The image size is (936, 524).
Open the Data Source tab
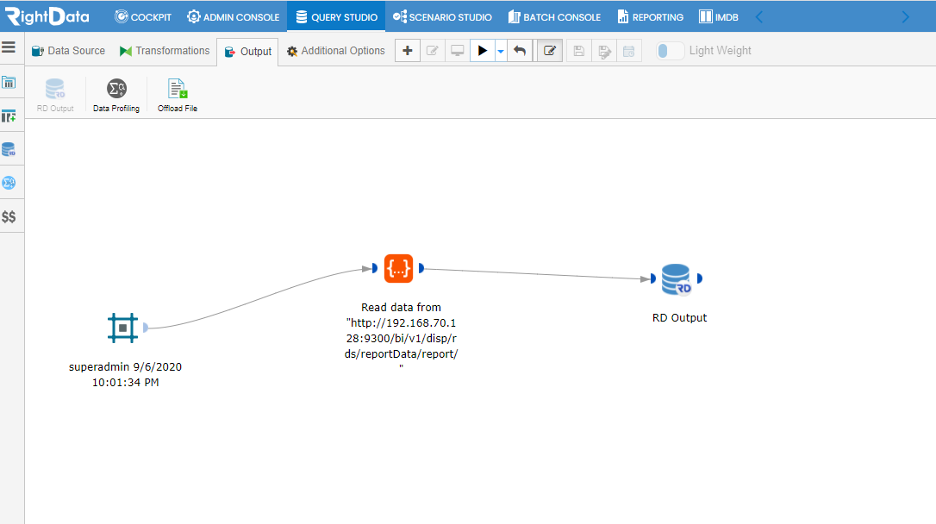68,51
